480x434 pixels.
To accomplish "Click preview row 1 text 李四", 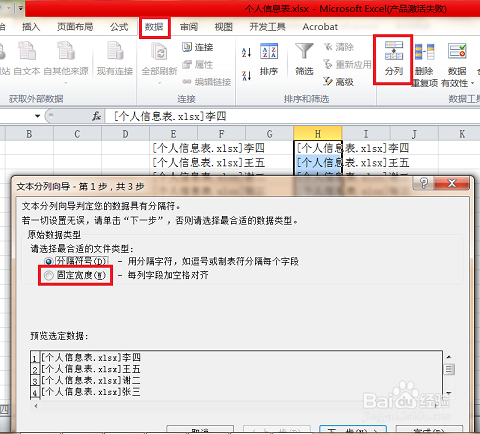I will 131,358.
